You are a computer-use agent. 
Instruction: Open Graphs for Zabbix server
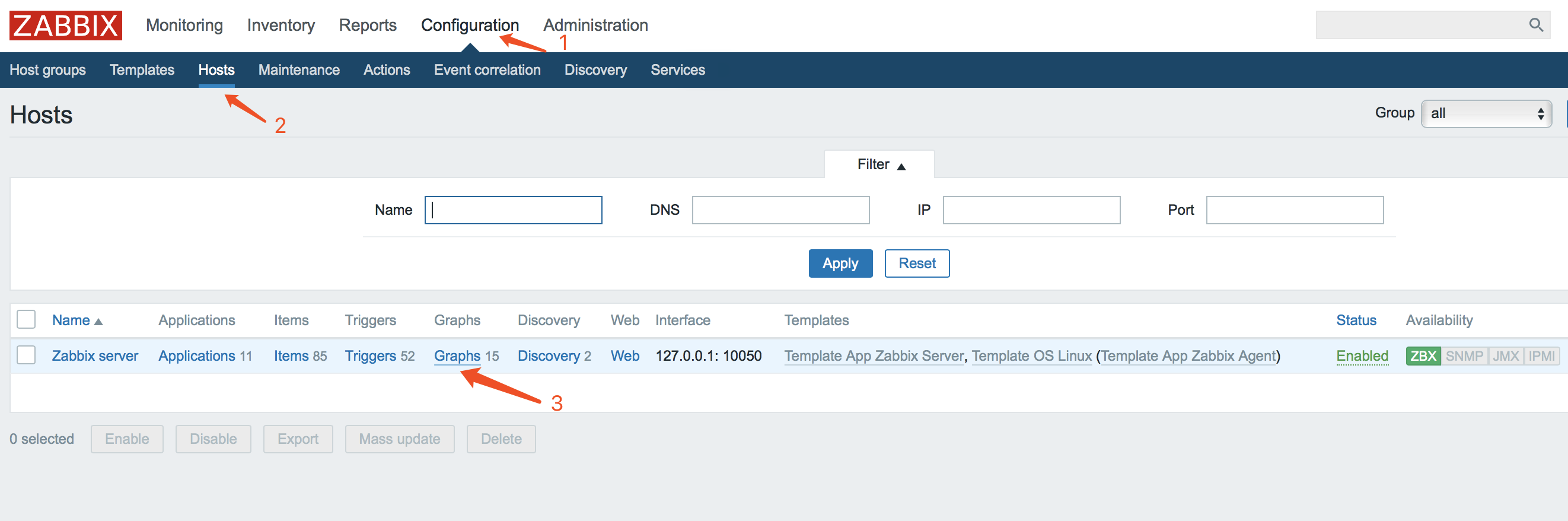tap(457, 356)
